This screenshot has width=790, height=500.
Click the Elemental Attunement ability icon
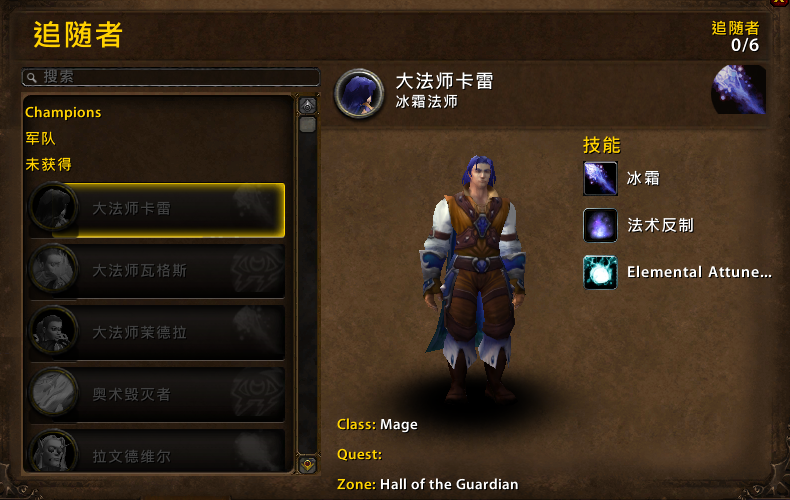(x=600, y=272)
